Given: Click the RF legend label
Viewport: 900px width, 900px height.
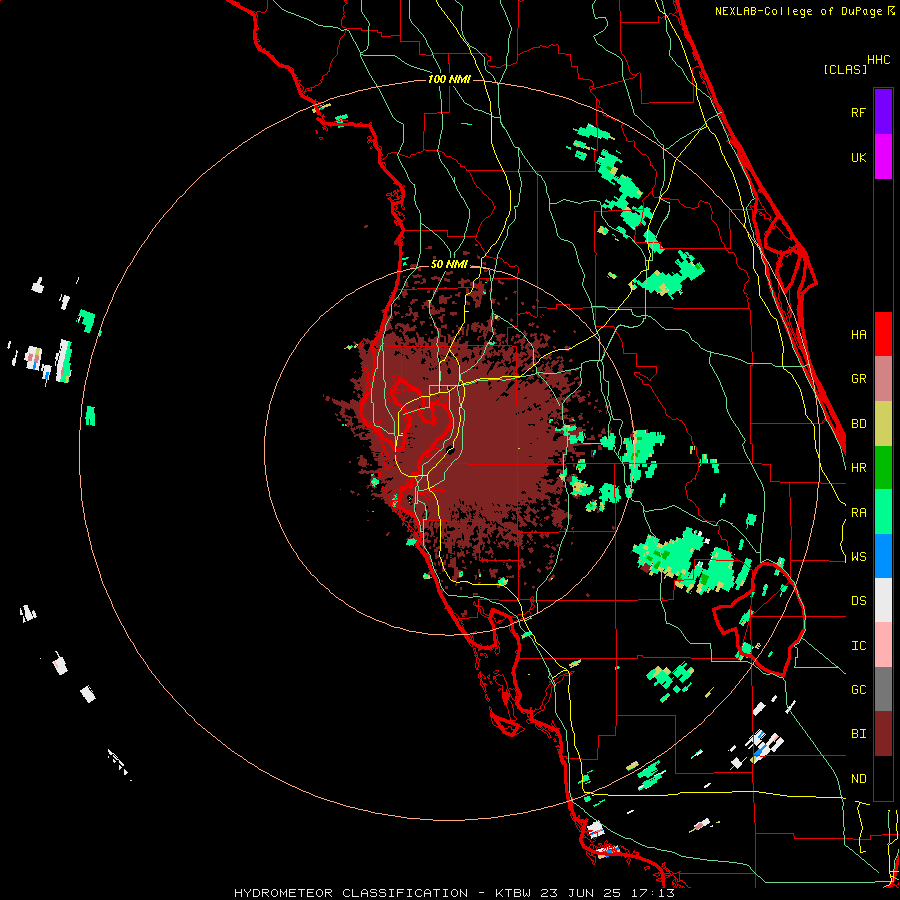Looking at the screenshot, I should [858, 112].
